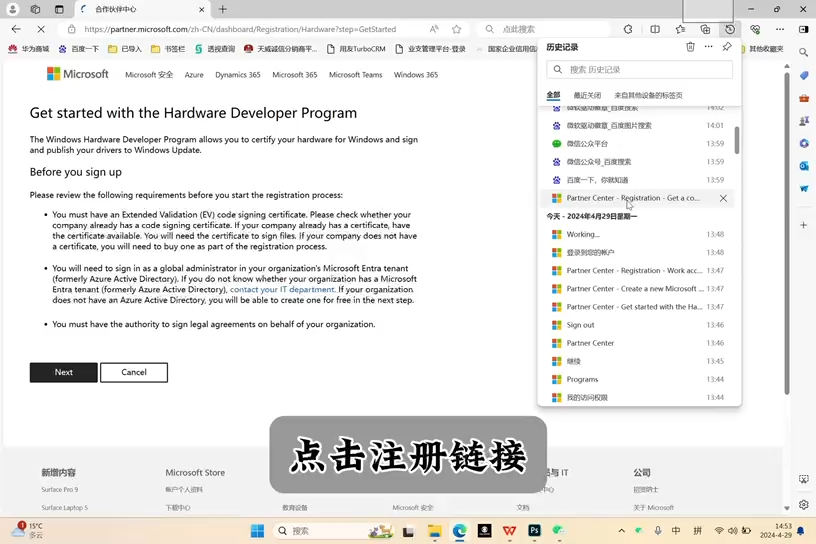The width and height of the screenshot is (816, 544).
Task: Open 百度一下，你就知道 history entry
Action: click(638, 180)
